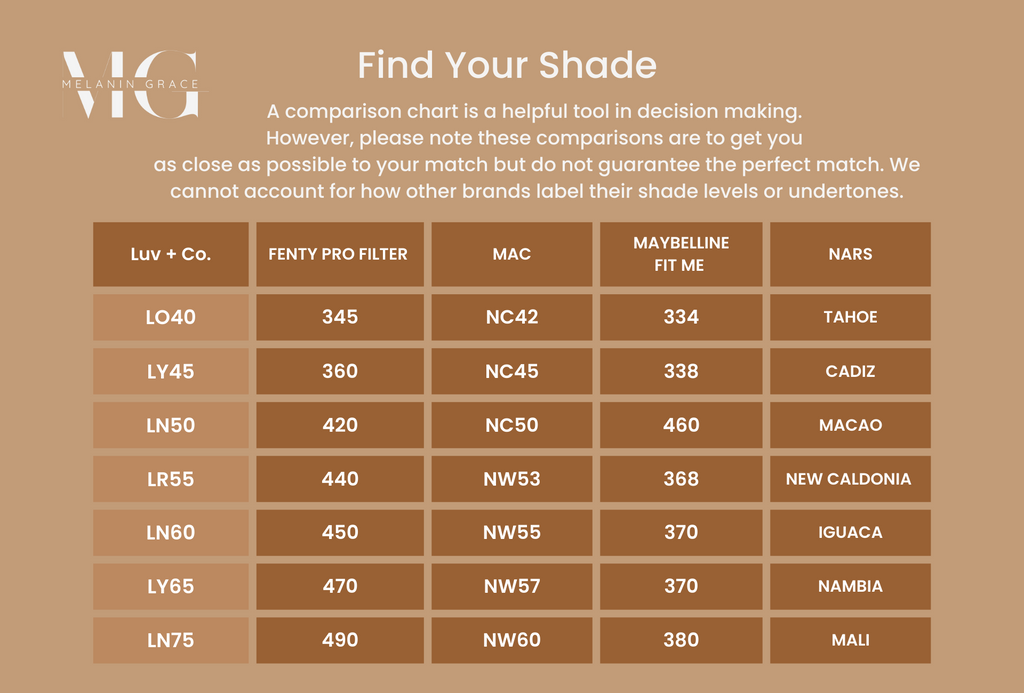Screen dimensions: 1024x693
Task: Choose the LR55 shade swatch
Action: pos(171,479)
